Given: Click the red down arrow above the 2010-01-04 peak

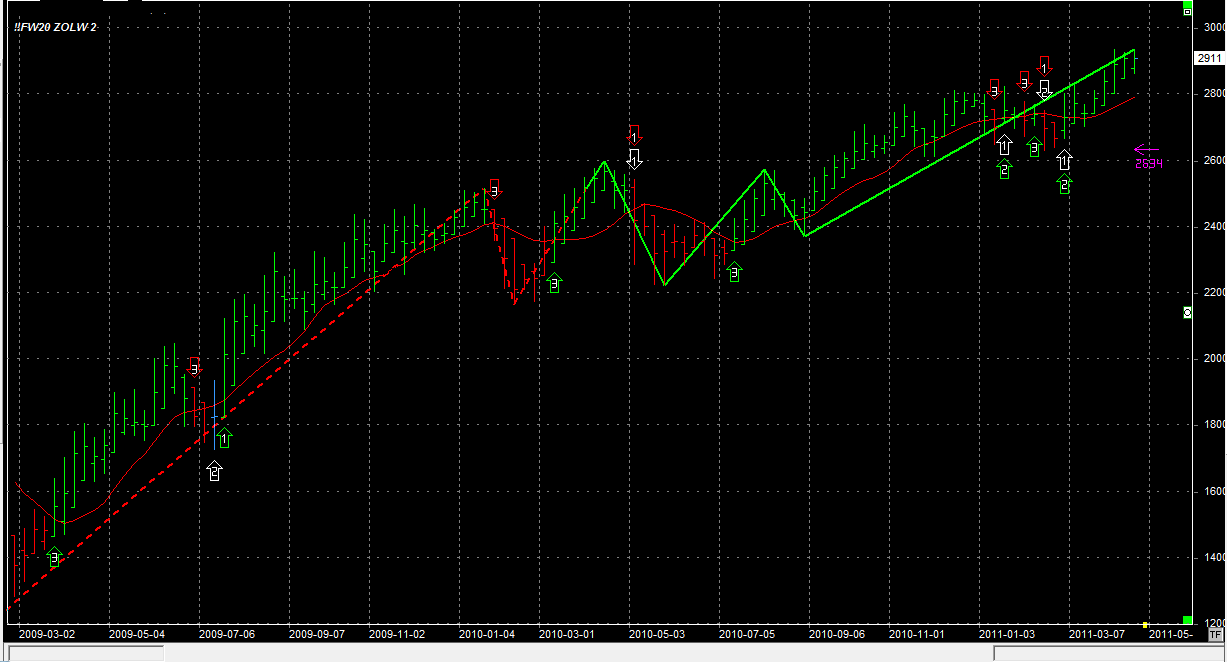Looking at the screenshot, I should pos(493,187).
